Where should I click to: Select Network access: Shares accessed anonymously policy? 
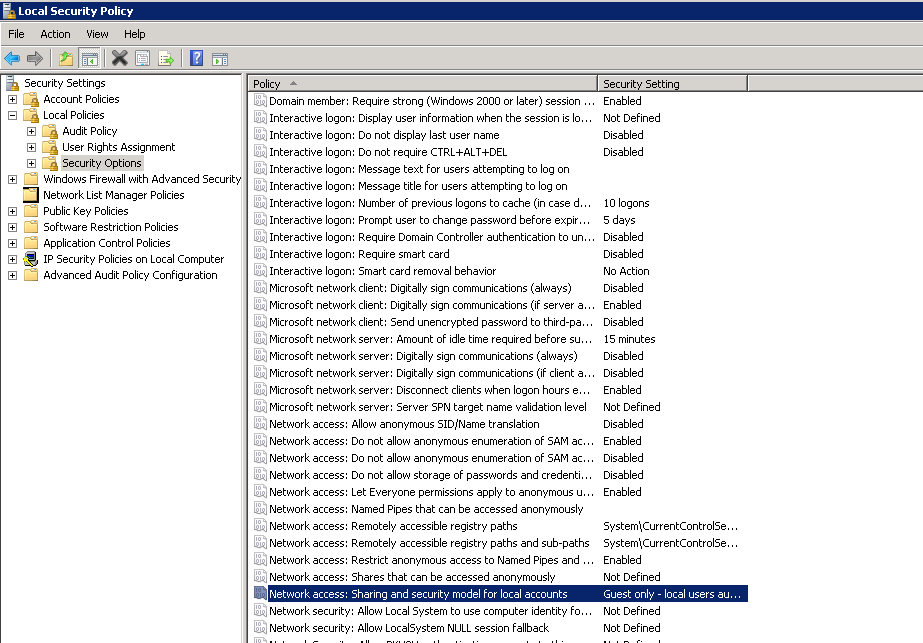(411, 577)
